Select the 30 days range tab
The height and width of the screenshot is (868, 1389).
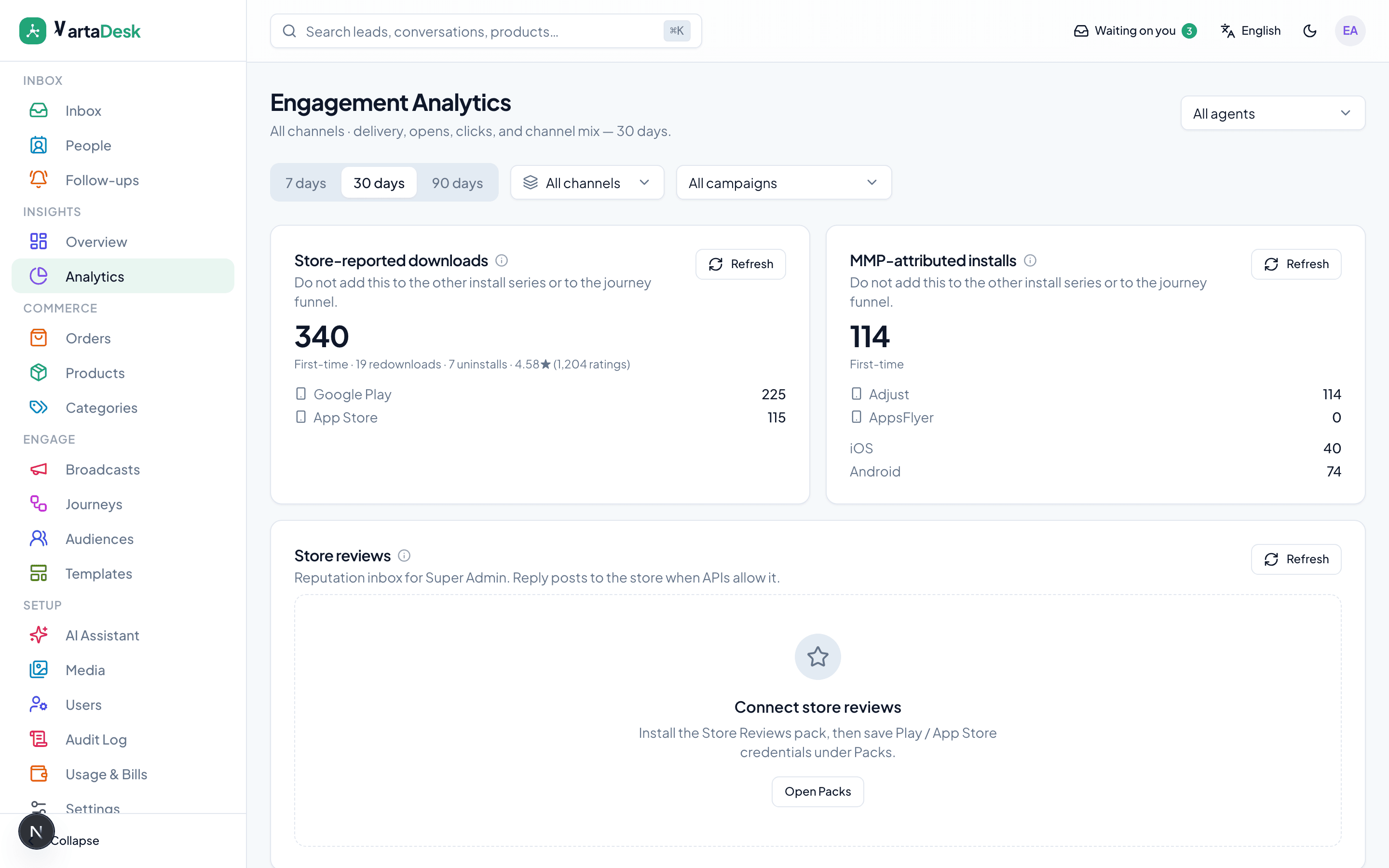coord(379,183)
